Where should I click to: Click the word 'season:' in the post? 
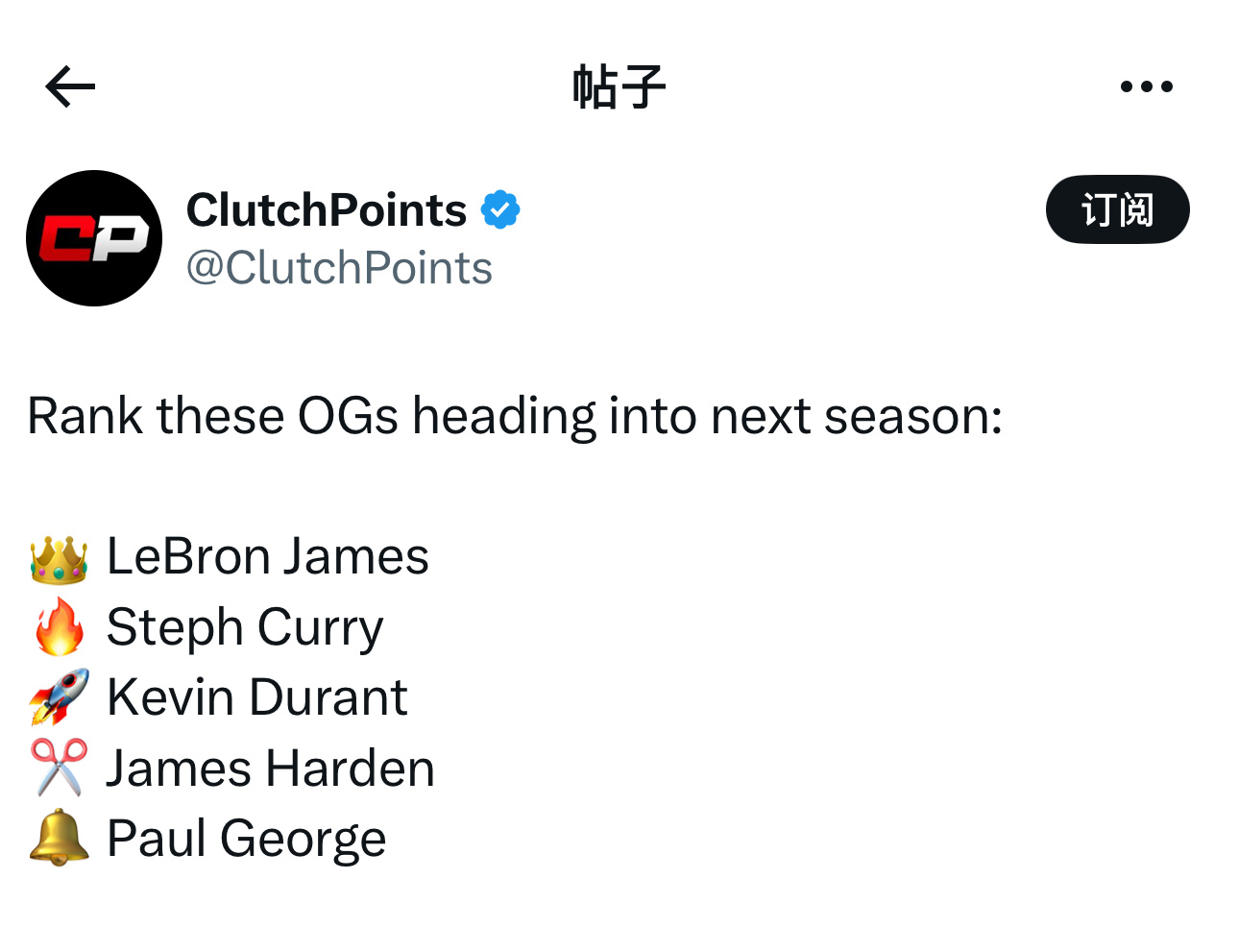(x=913, y=418)
